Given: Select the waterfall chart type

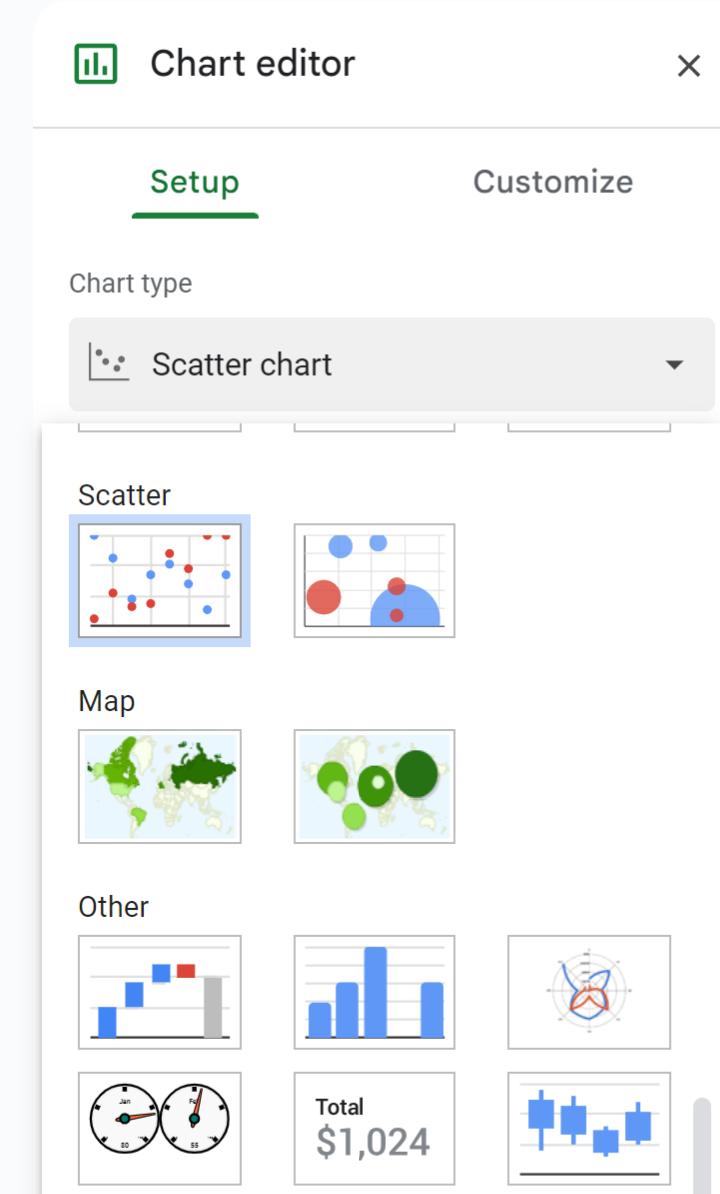Looking at the screenshot, I should tap(159, 992).
